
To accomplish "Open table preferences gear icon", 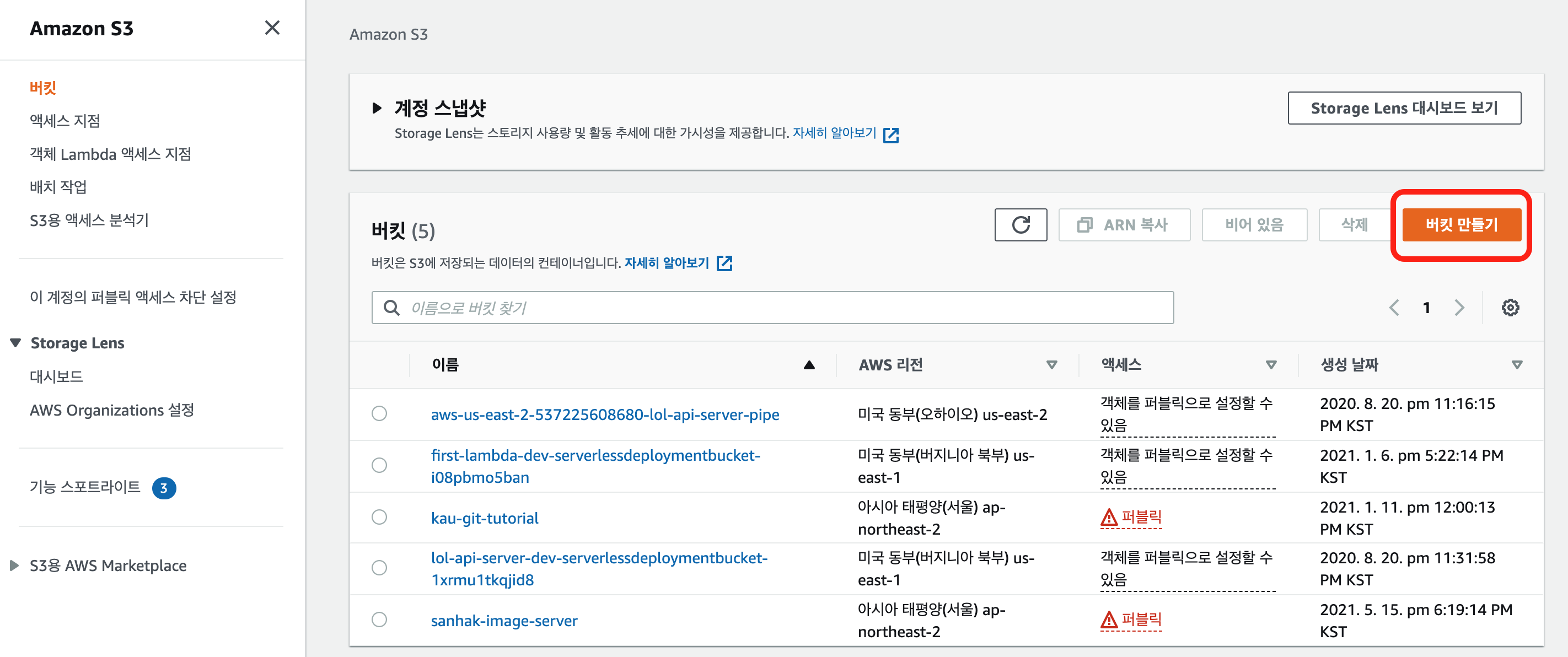I will coord(1510,308).
